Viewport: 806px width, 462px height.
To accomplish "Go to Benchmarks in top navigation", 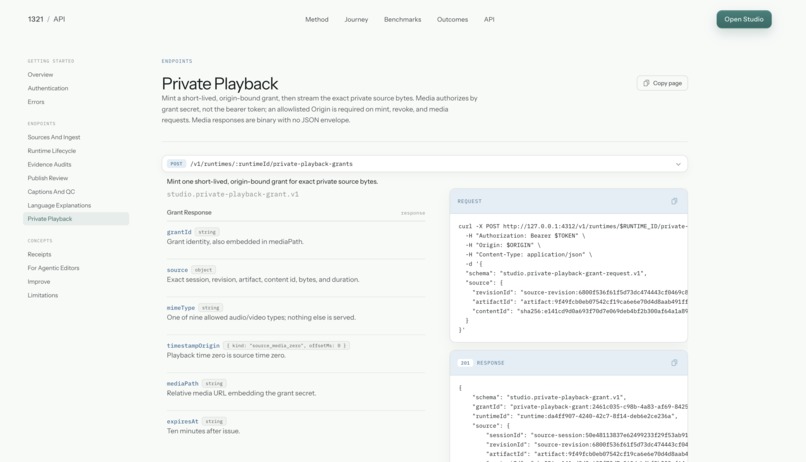I will [x=402, y=20].
